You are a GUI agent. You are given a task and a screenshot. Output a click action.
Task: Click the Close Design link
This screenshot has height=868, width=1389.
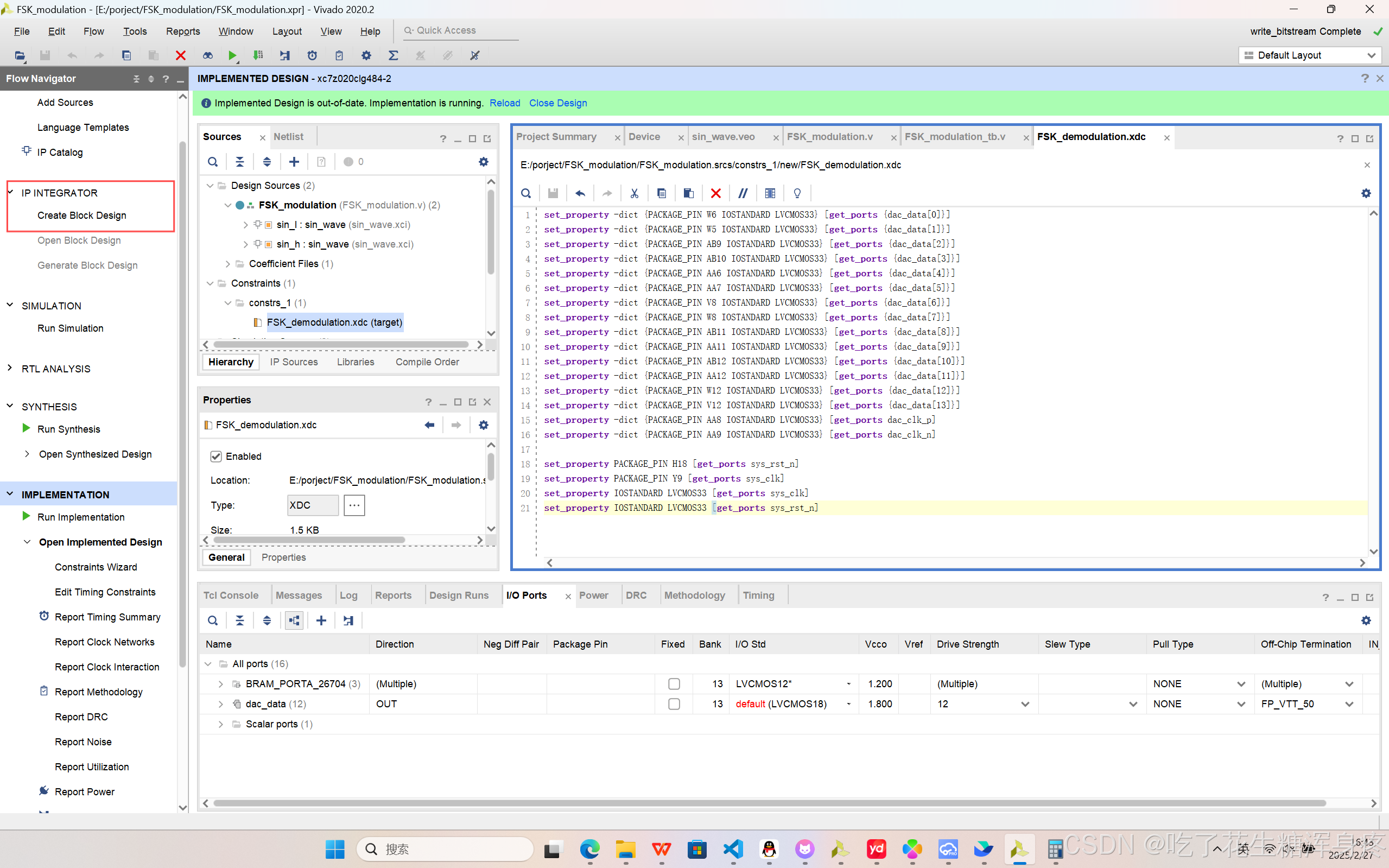click(558, 103)
